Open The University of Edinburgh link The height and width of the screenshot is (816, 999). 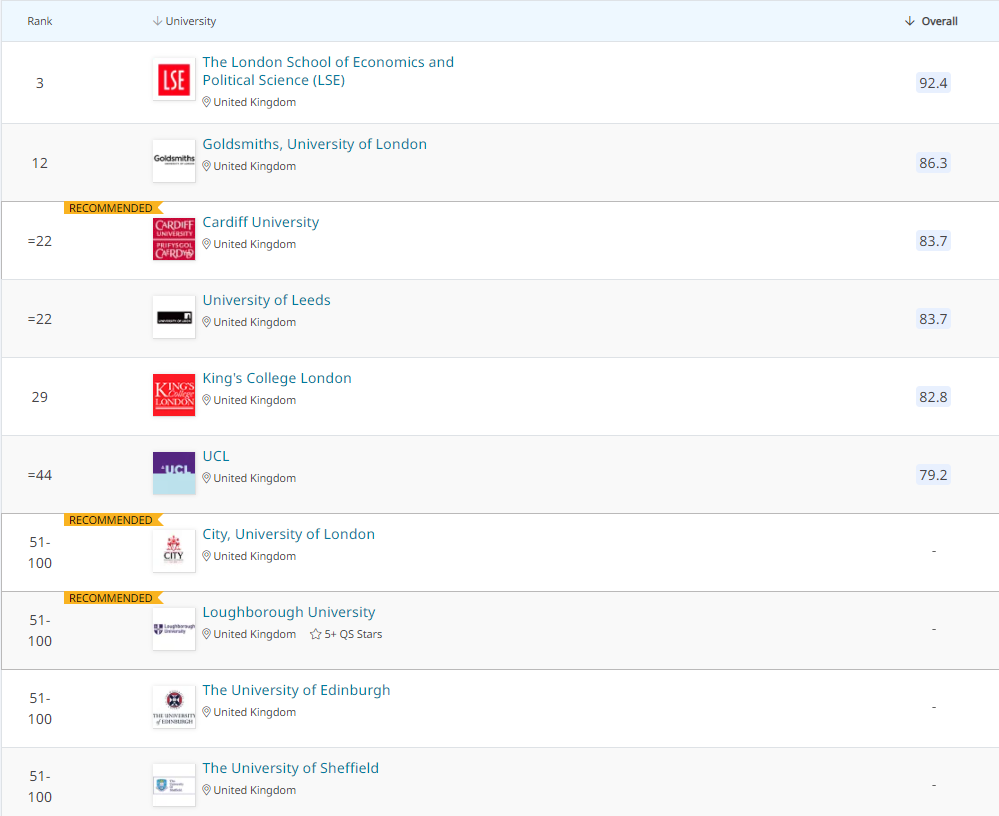point(296,690)
